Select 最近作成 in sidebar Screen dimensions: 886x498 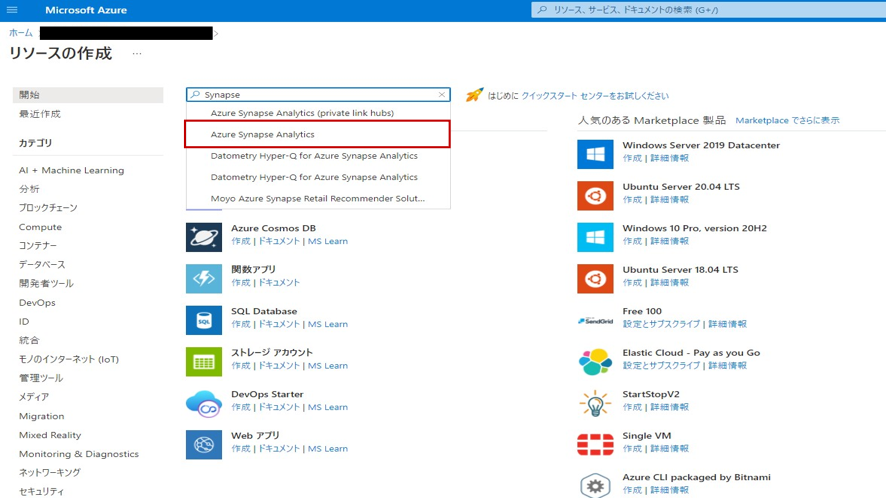(x=40, y=114)
